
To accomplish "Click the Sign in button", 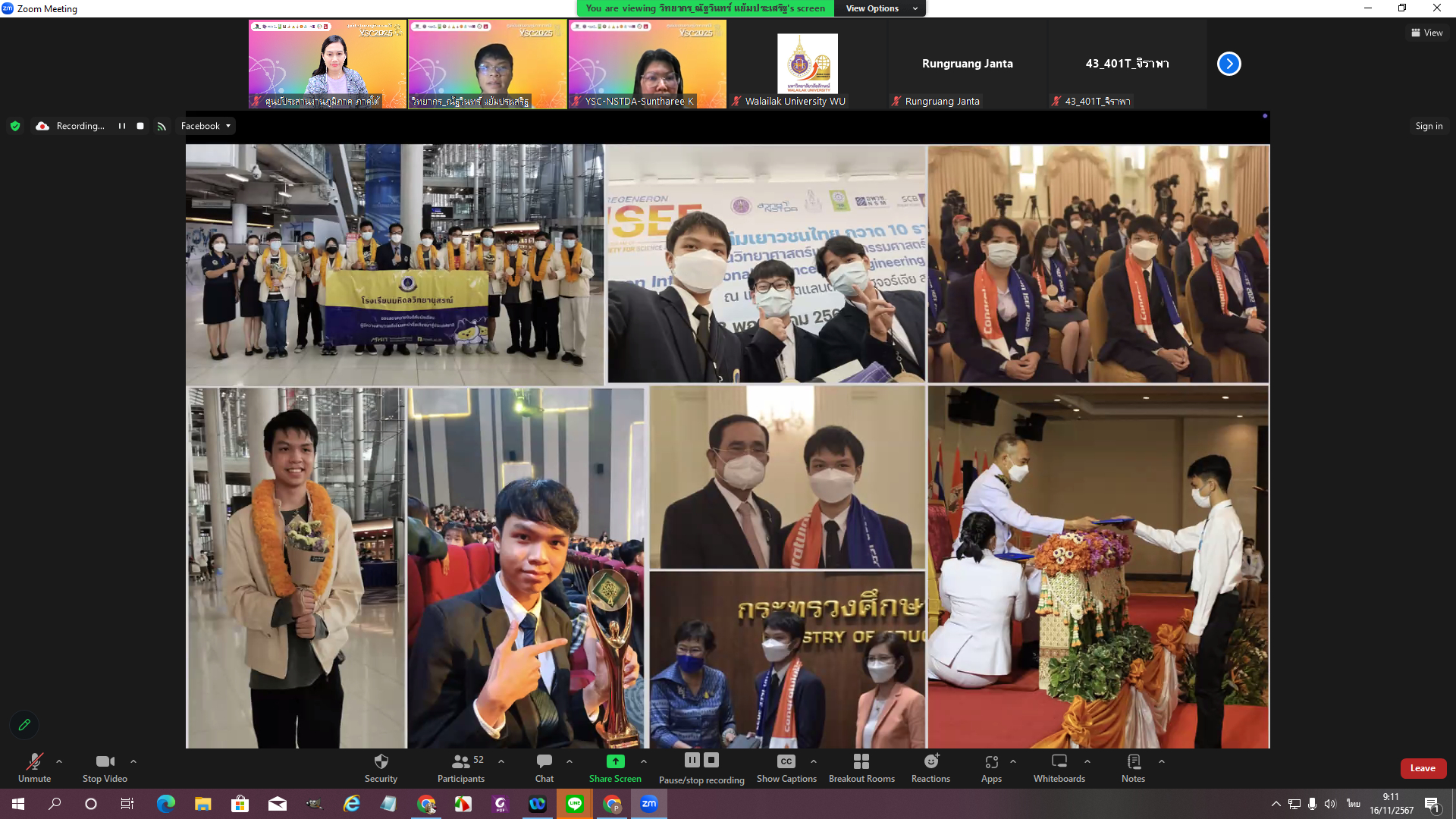I will pyautogui.click(x=1429, y=126).
